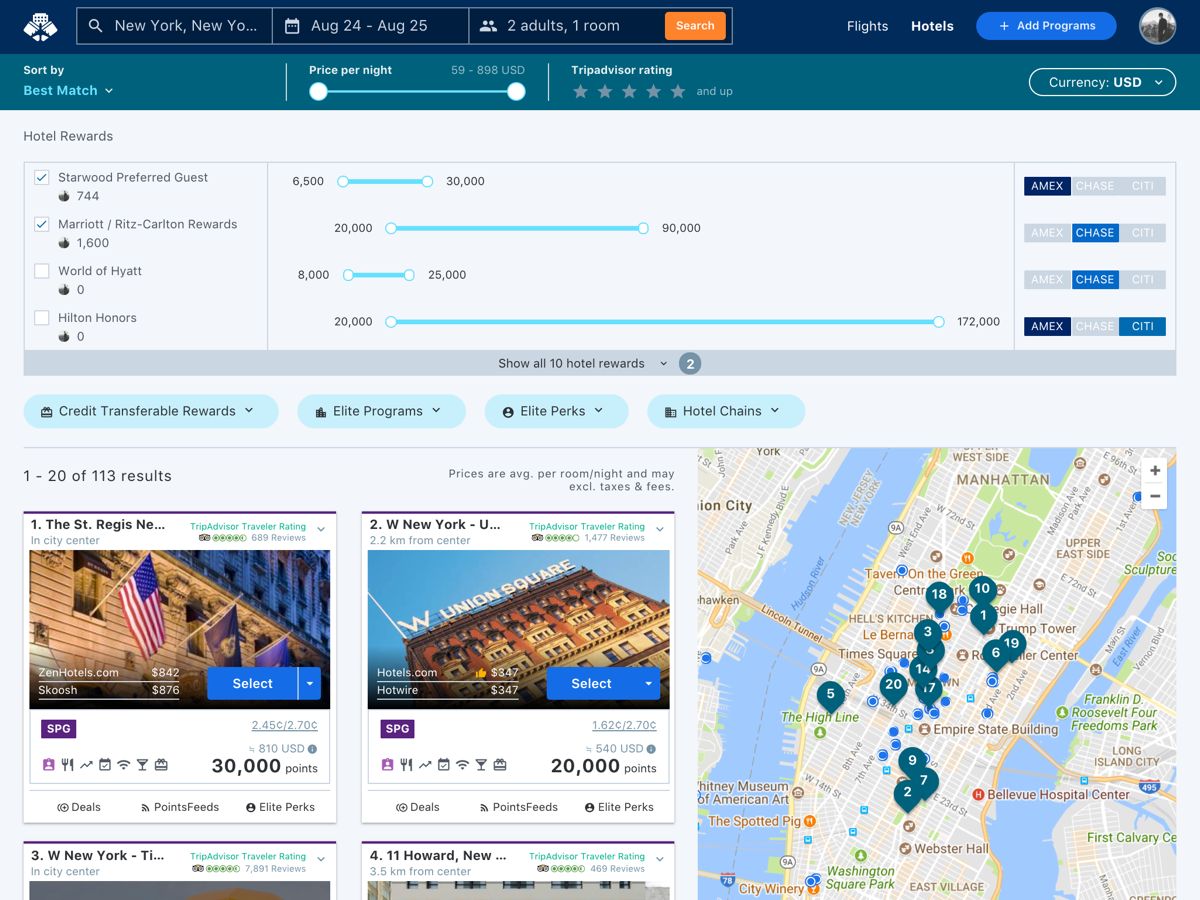1200x900 pixels.
Task: Click the 1.62¢/2.70¢ value link
Action: 624,725
